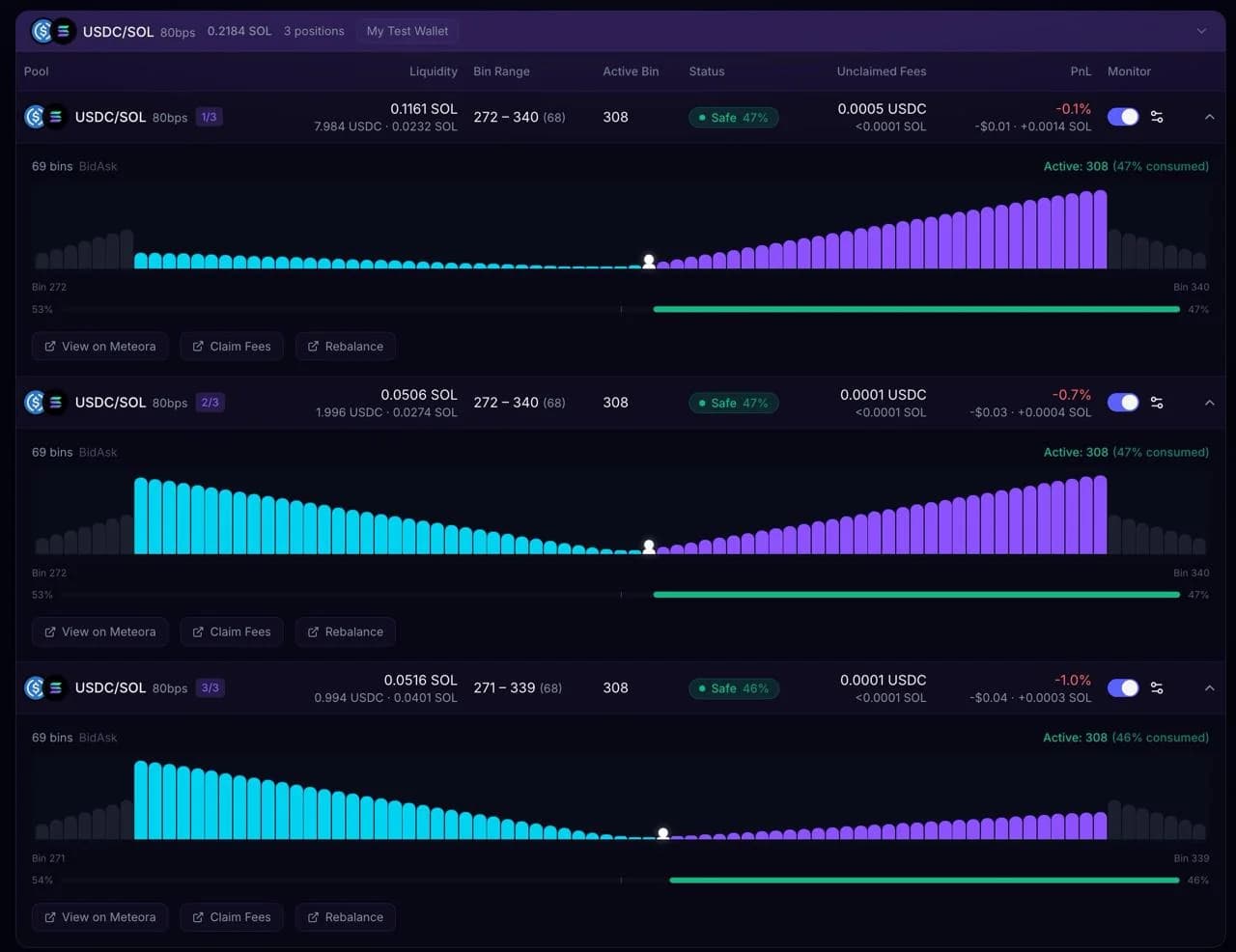
Task: Open settings sliders icon for position 2/3
Action: pos(1157,403)
